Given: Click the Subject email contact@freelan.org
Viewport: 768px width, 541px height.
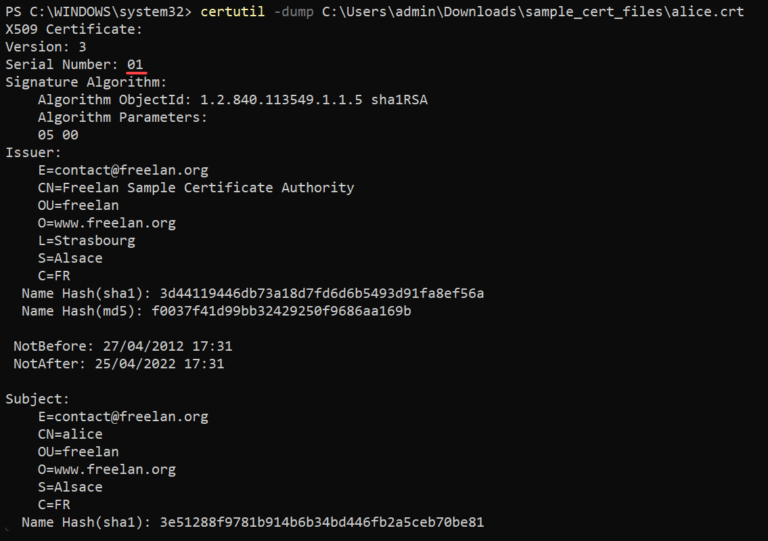Looking at the screenshot, I should click(123, 417).
